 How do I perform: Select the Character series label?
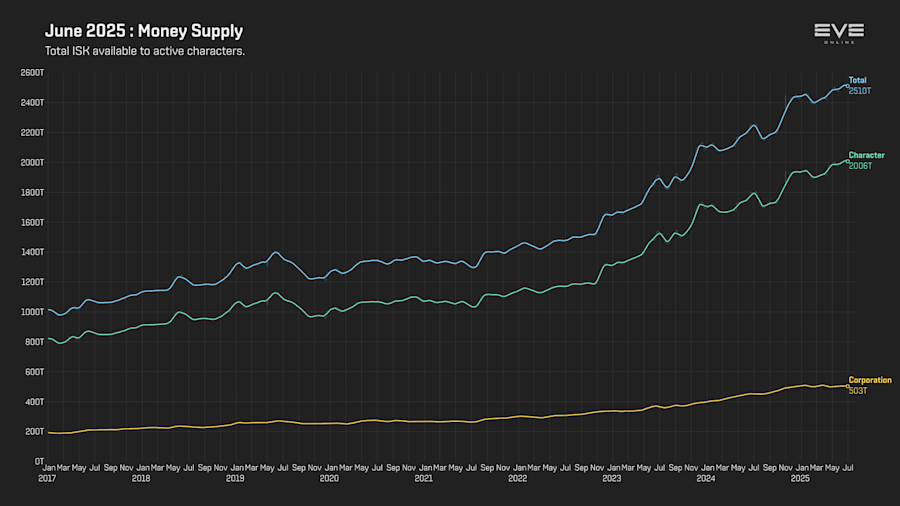tap(867, 155)
